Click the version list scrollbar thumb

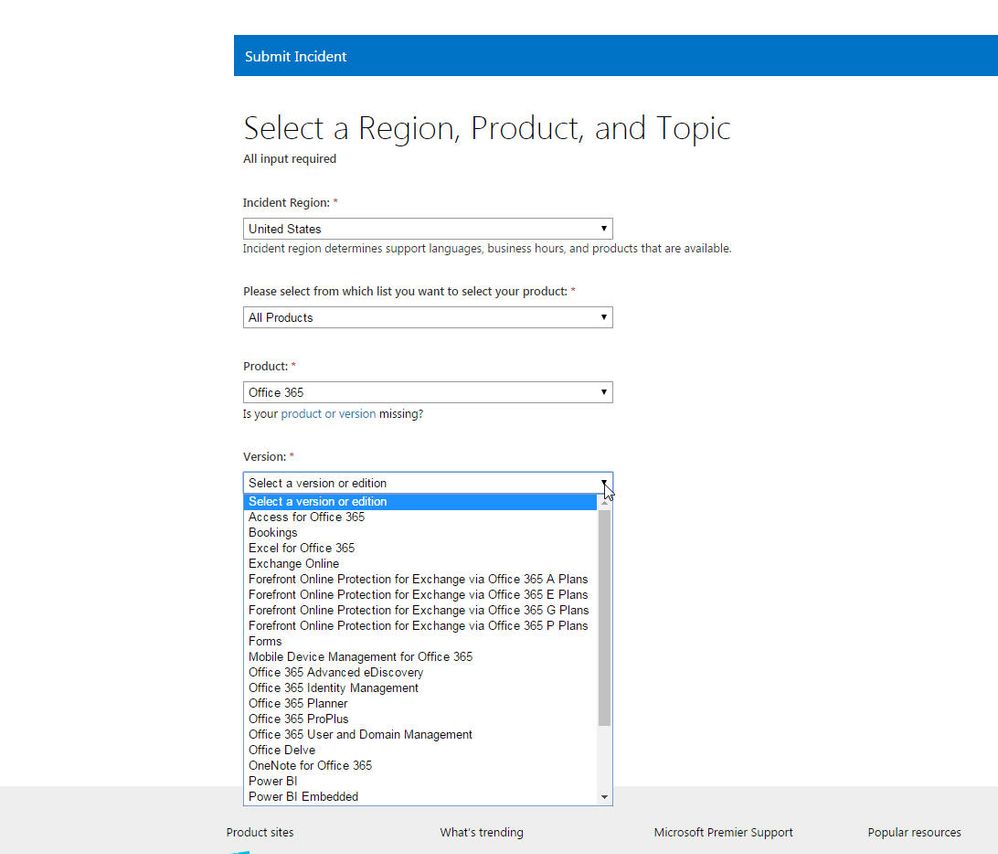point(604,617)
